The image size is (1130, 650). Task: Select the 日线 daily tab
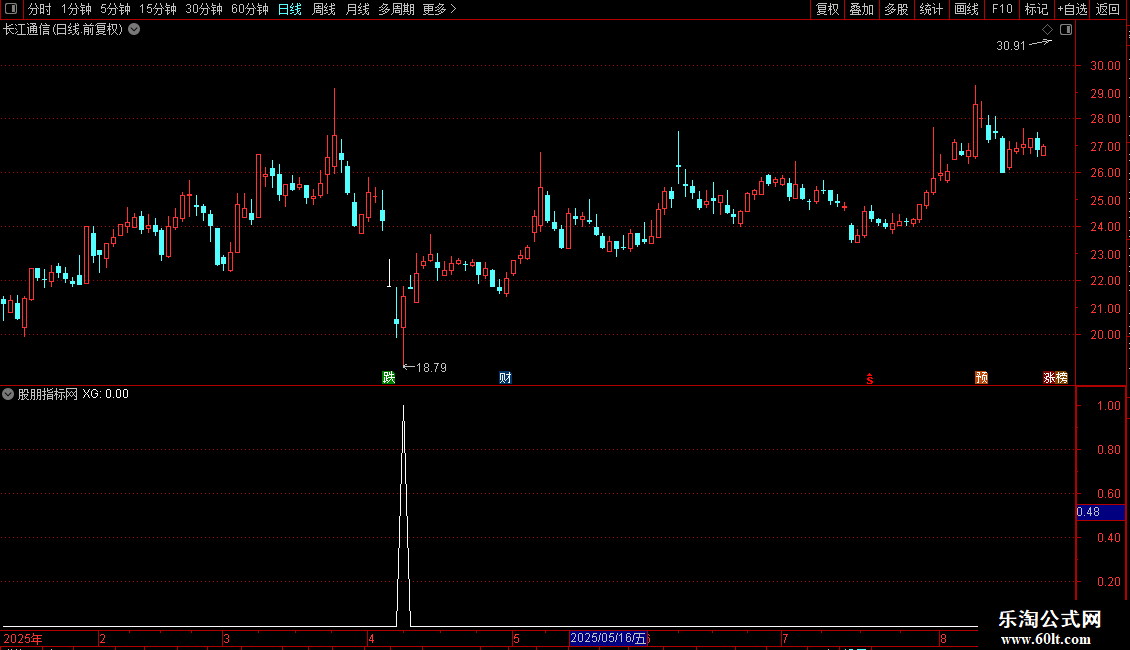pyautogui.click(x=290, y=9)
